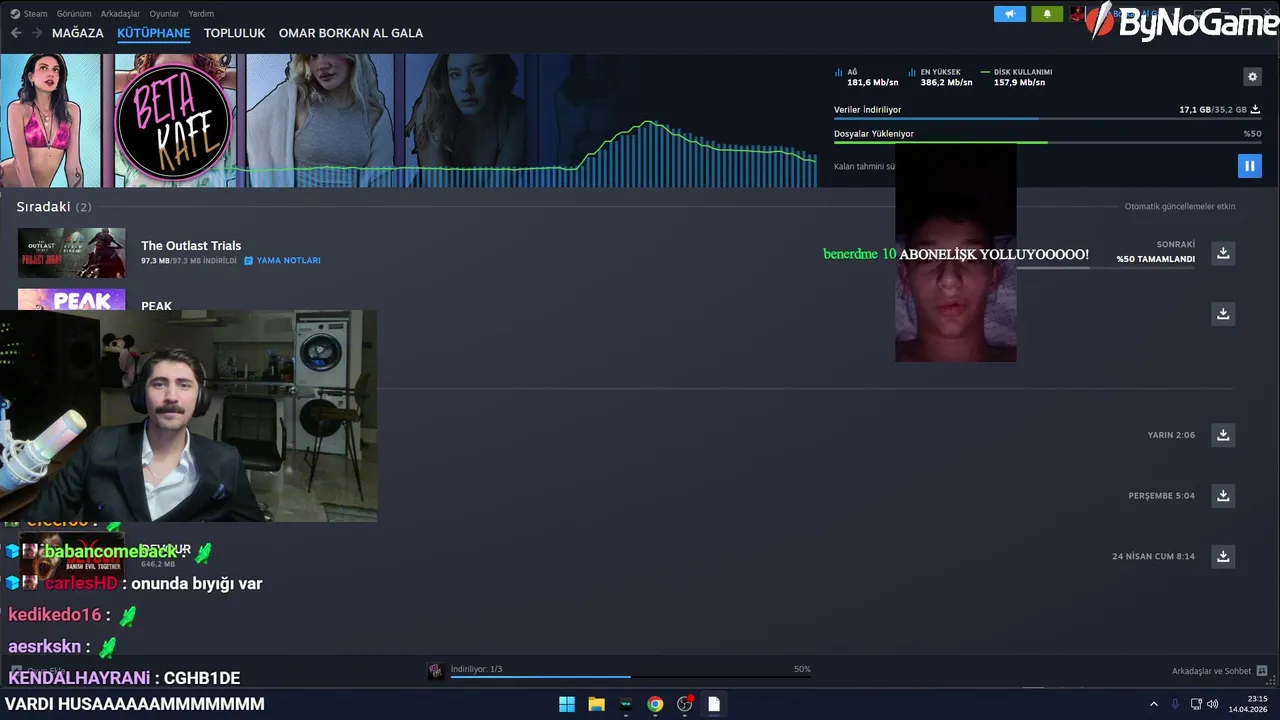1280x720 pixels.
Task: Click the download icon beside 17,1 GB/35,2 GB
Action: (x=1255, y=109)
